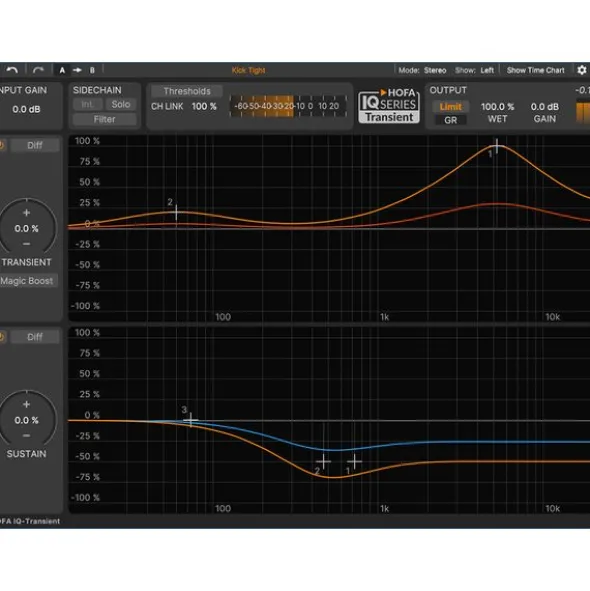Click the Transient knob plus sign
The width and height of the screenshot is (590, 591).
tap(26, 213)
